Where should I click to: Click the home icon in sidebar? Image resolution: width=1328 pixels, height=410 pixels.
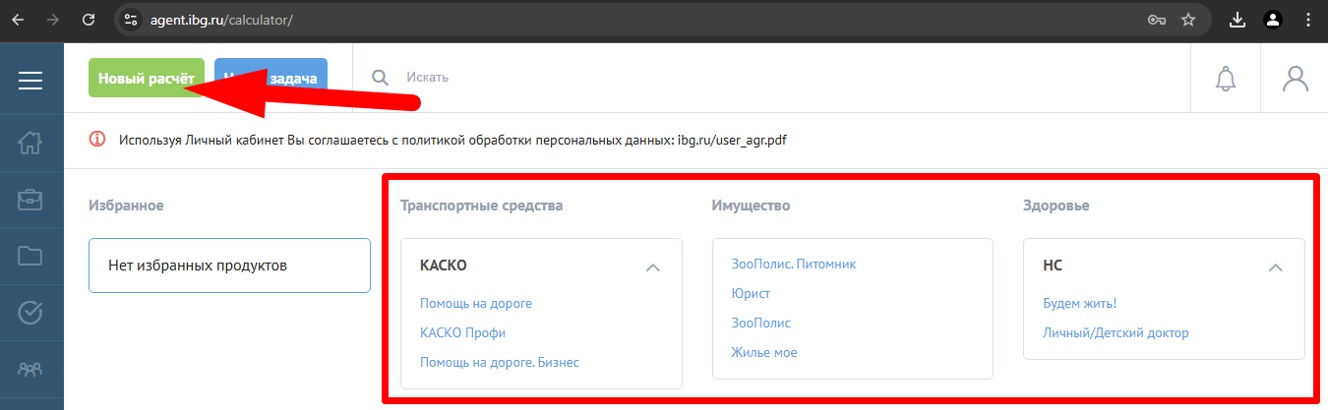point(30,142)
